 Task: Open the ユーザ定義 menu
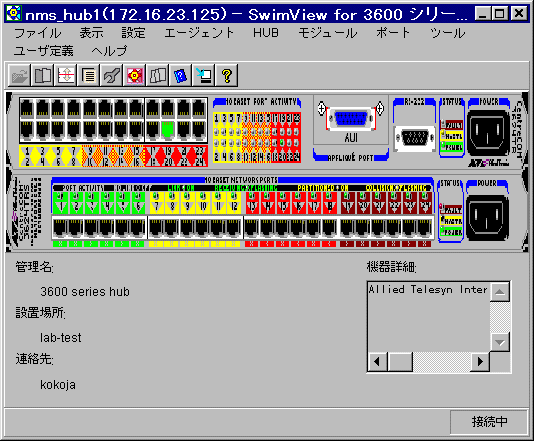pyautogui.click(x=44, y=51)
